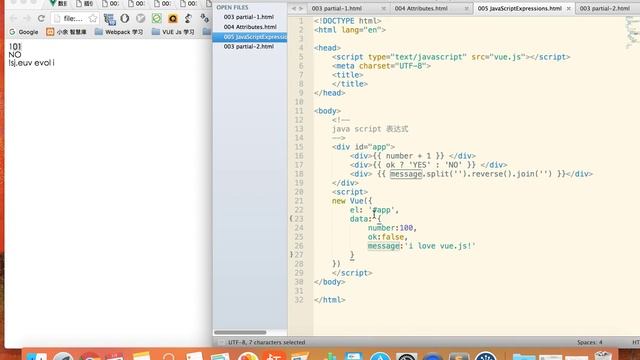This screenshot has width=640, height=360.
Task: Open the Trash in the Dock
Action: 603,355
